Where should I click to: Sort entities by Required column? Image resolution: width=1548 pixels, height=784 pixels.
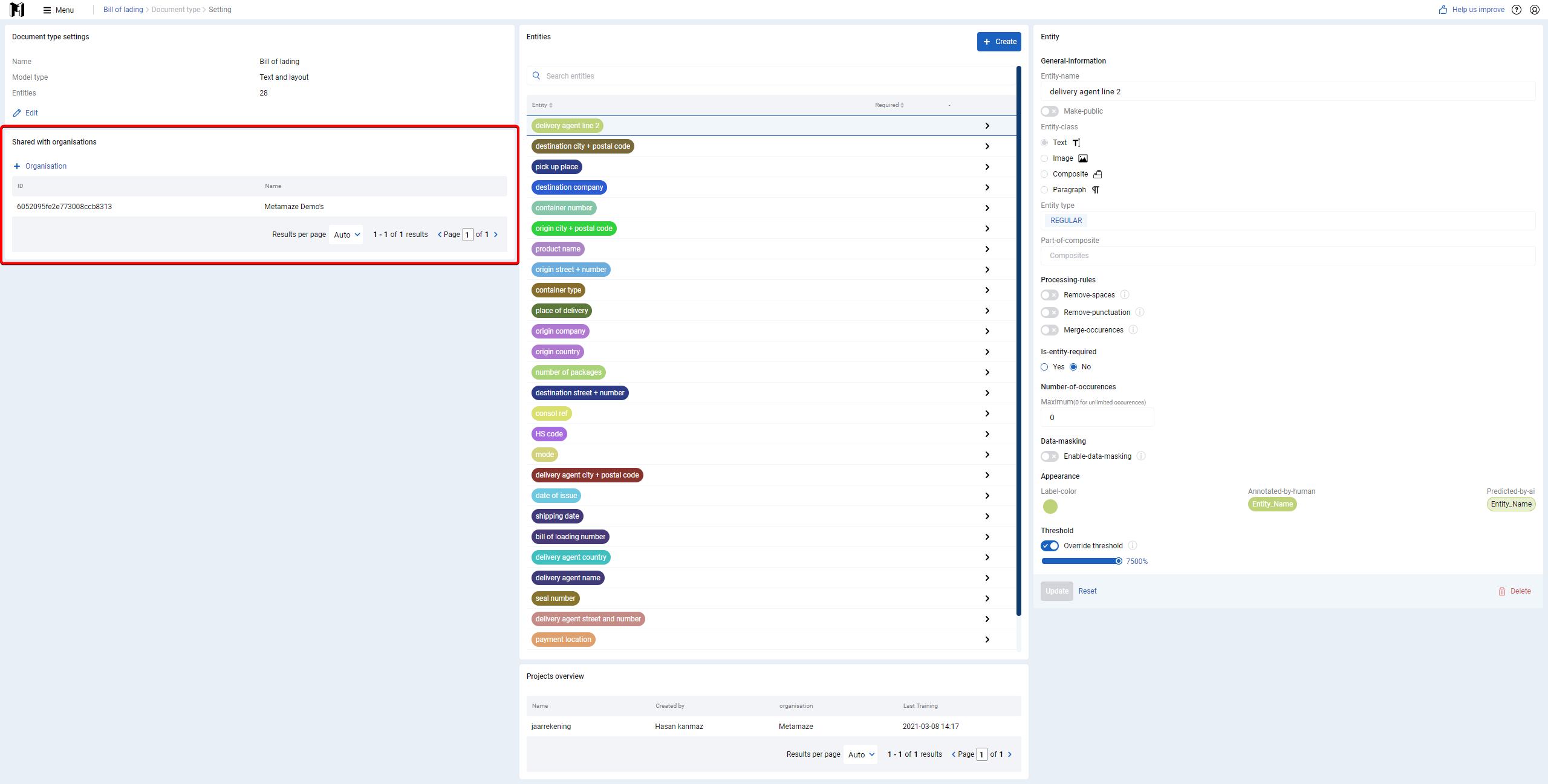(x=889, y=105)
